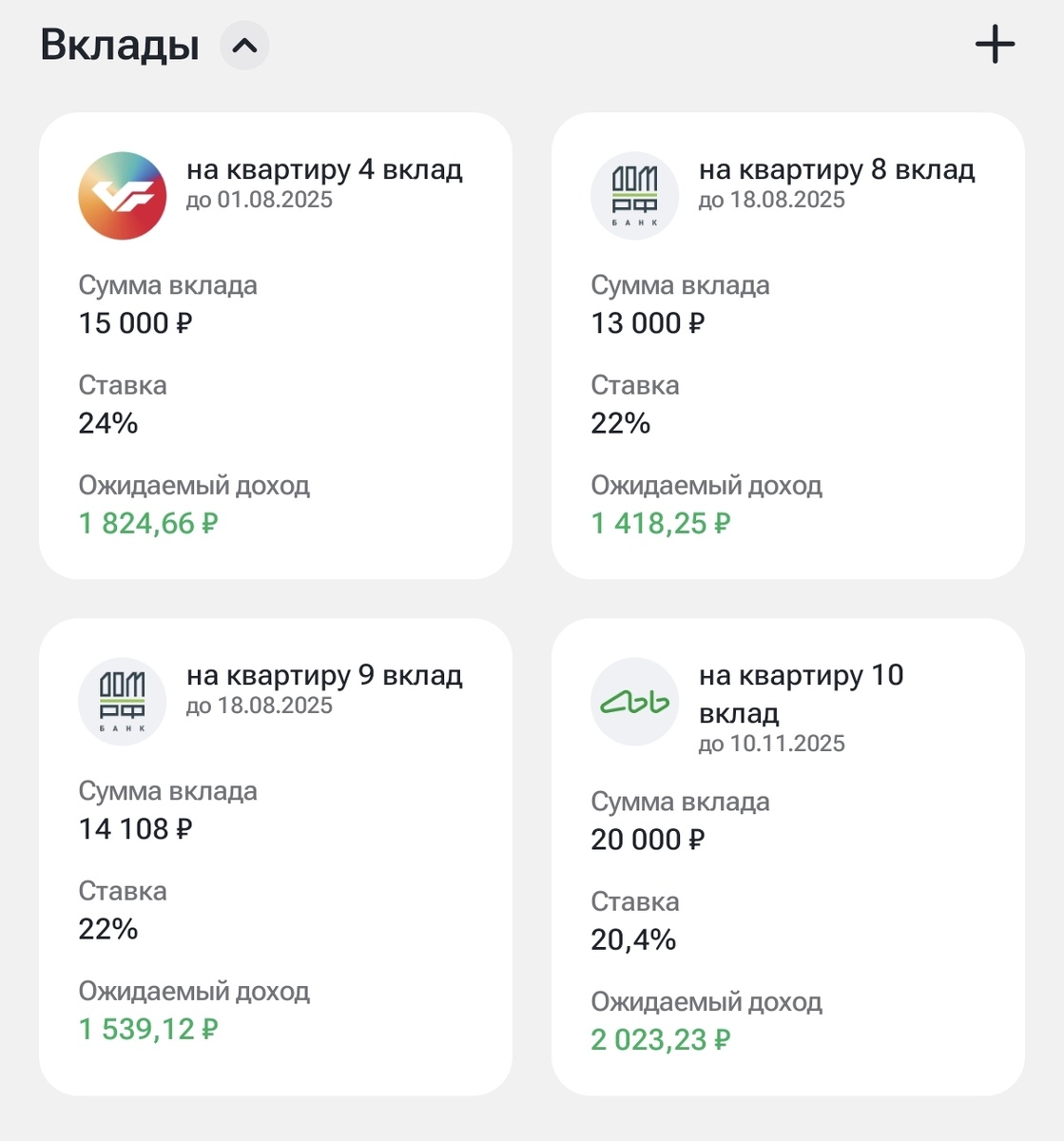
Task: Click ДОМ.РФ bank logo on 9 вклад
Action: tap(122, 701)
